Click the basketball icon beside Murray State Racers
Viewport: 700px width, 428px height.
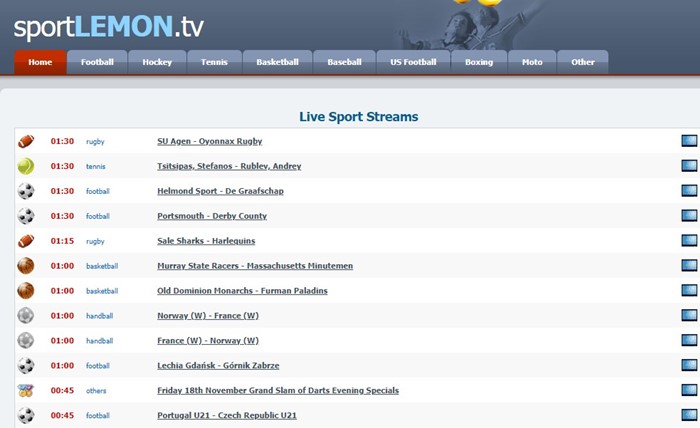point(26,266)
